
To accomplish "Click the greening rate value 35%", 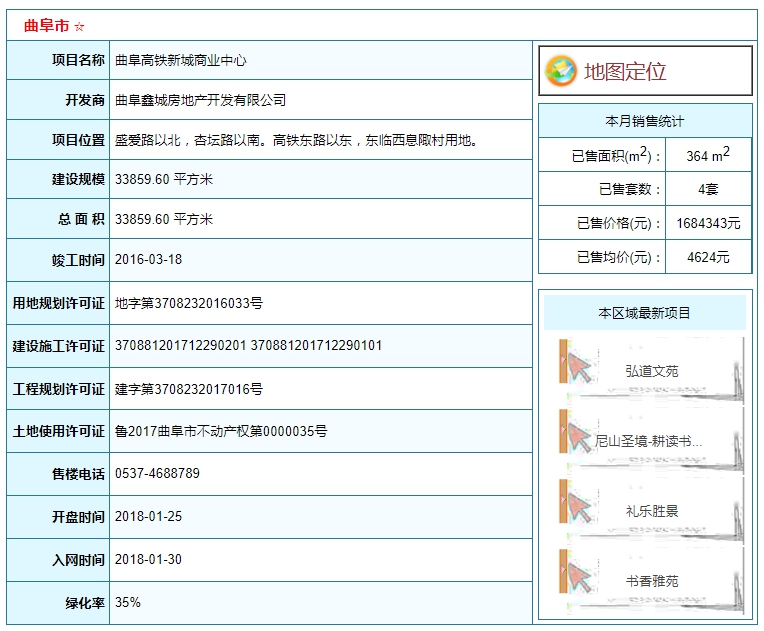I will [x=128, y=602].
